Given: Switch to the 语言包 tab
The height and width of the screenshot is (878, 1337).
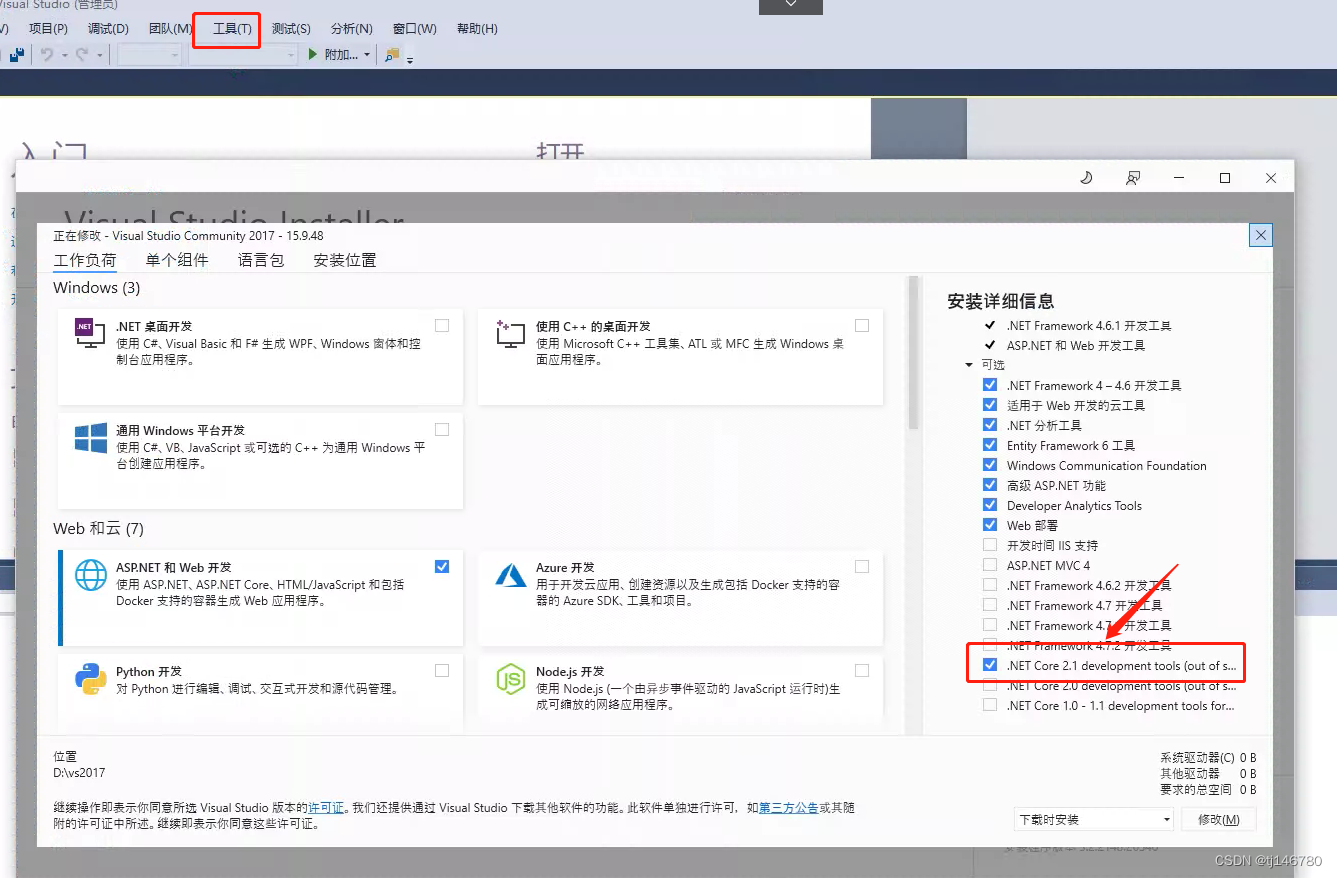Looking at the screenshot, I should point(261,260).
